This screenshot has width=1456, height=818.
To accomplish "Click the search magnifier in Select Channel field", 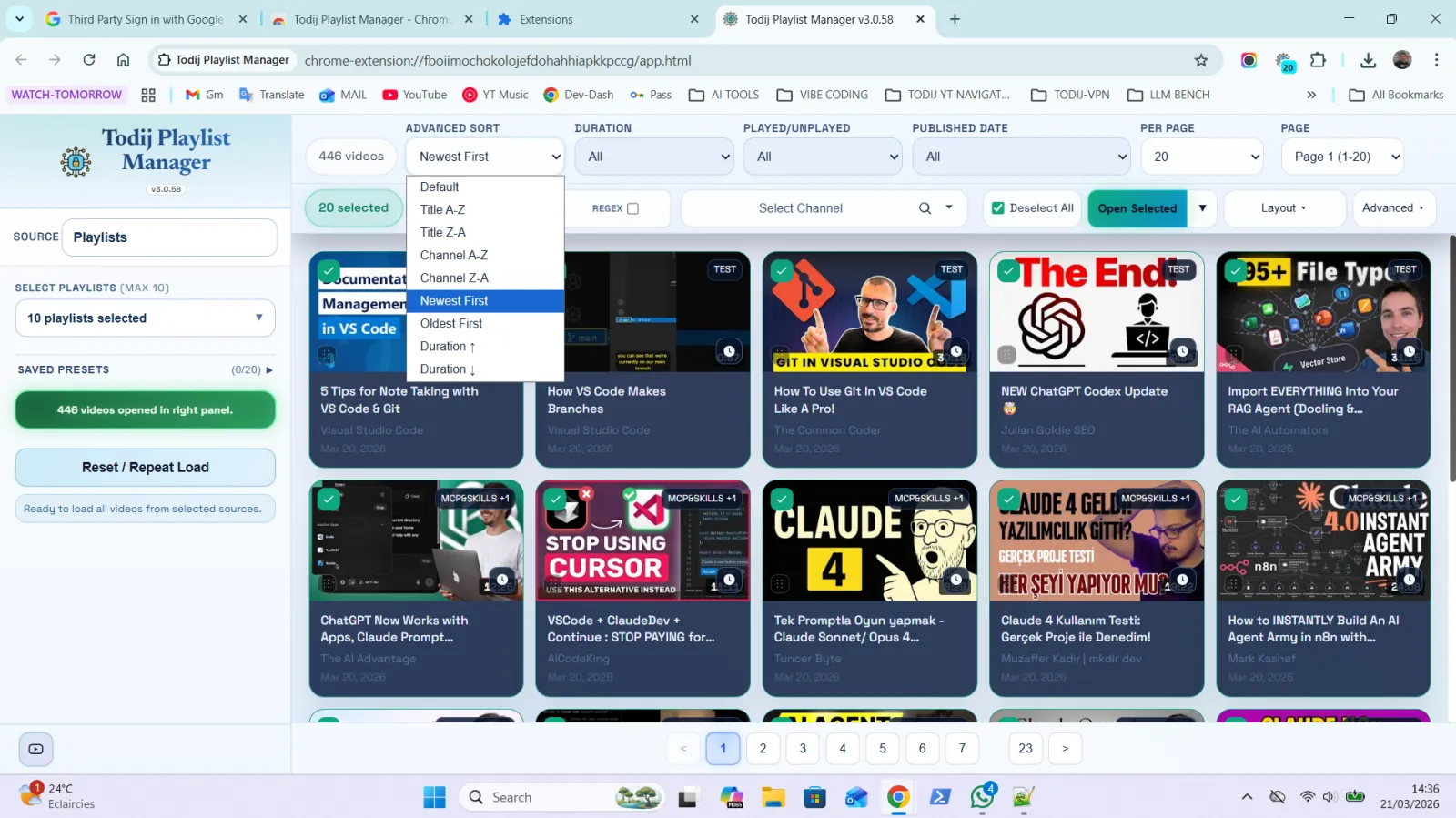I will click(925, 208).
